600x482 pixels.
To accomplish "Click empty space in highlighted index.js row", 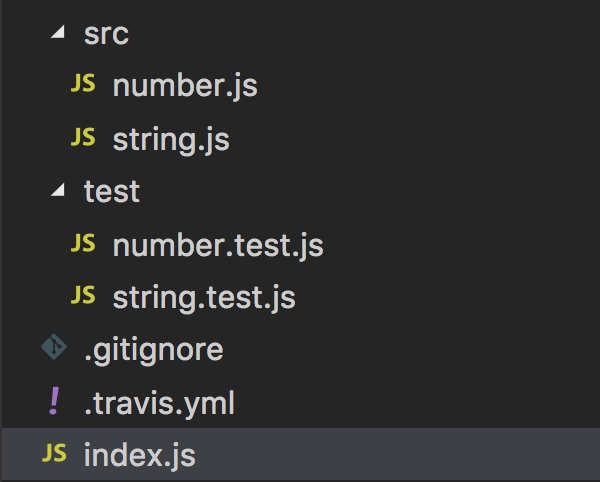I will tap(400, 455).
